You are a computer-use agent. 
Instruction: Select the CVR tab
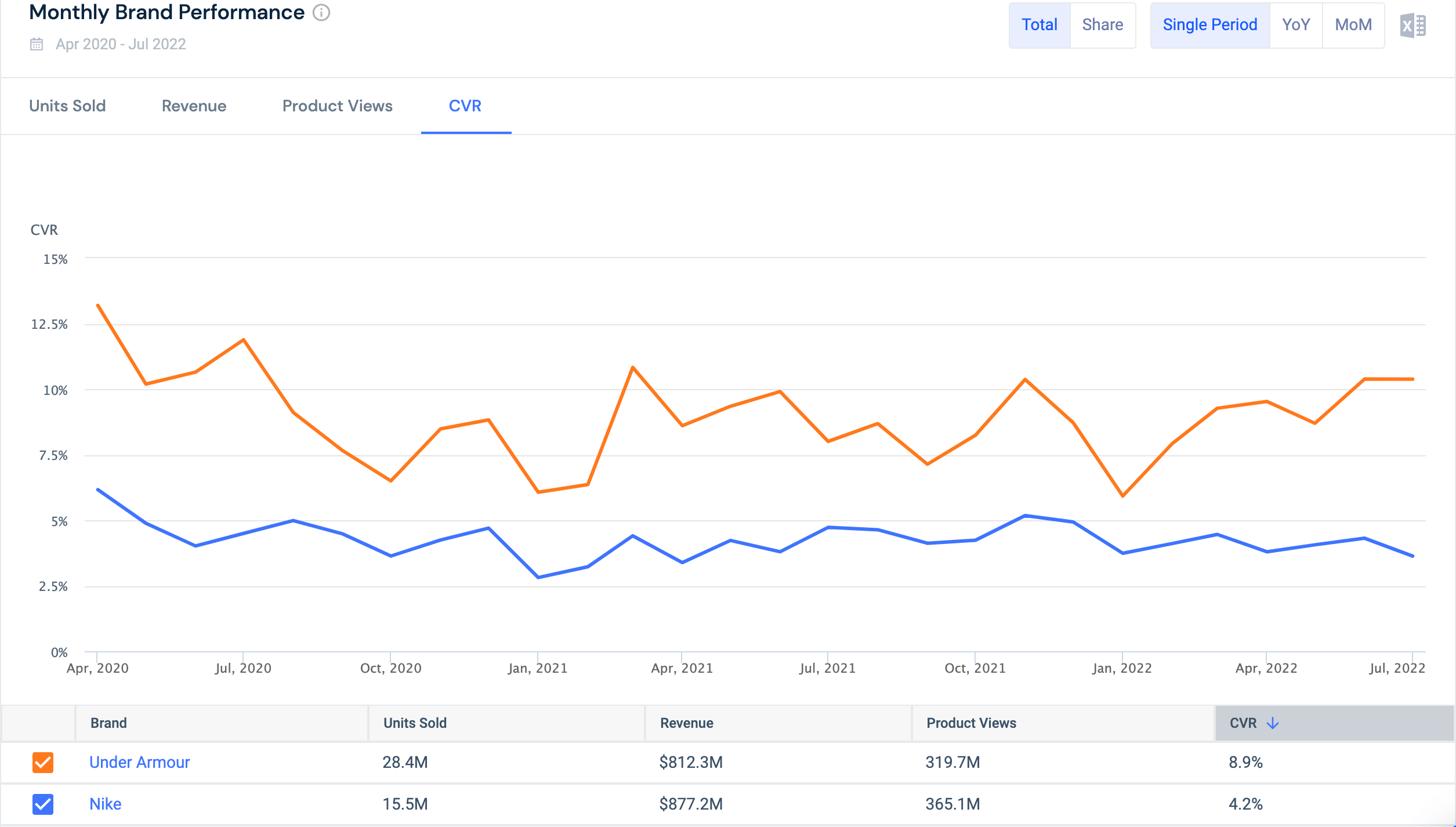click(x=463, y=105)
